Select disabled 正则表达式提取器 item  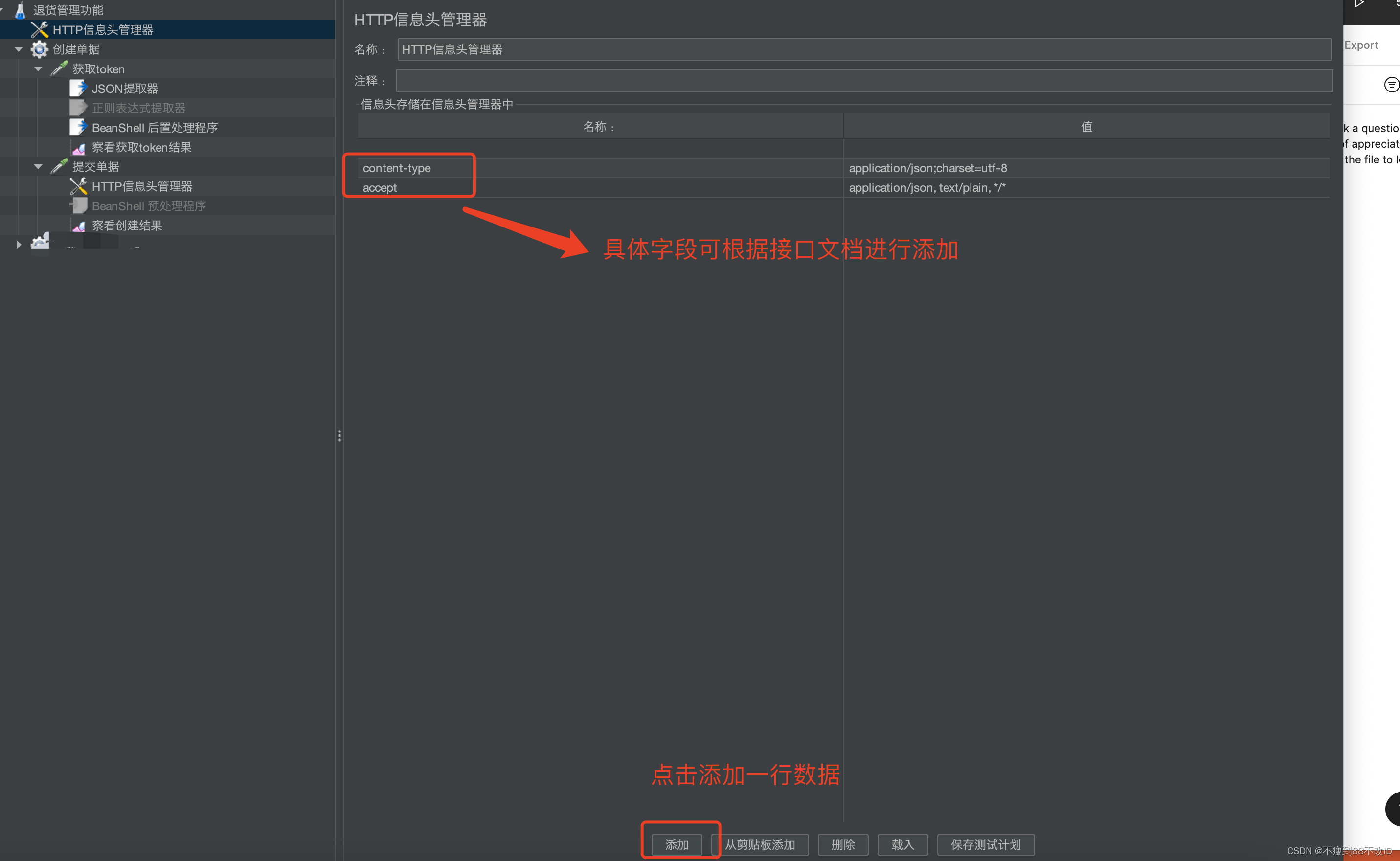[x=138, y=108]
